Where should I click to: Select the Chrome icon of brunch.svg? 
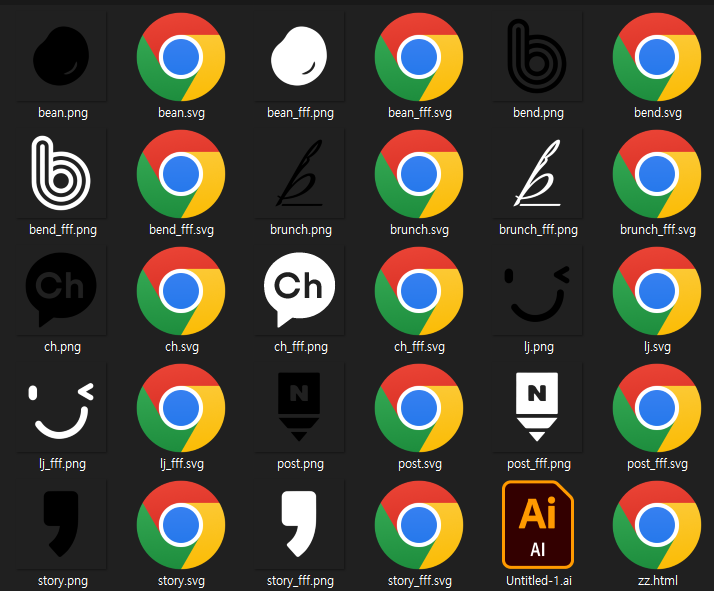pos(419,174)
